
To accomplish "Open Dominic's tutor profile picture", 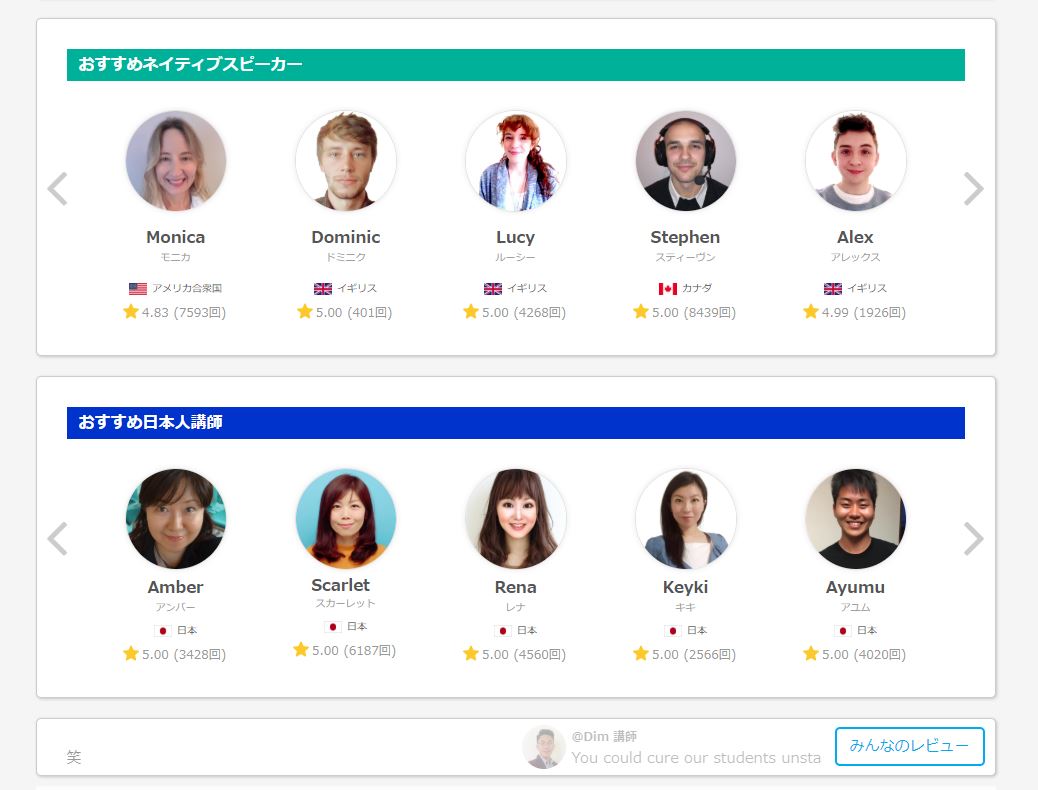I will click(x=346, y=161).
